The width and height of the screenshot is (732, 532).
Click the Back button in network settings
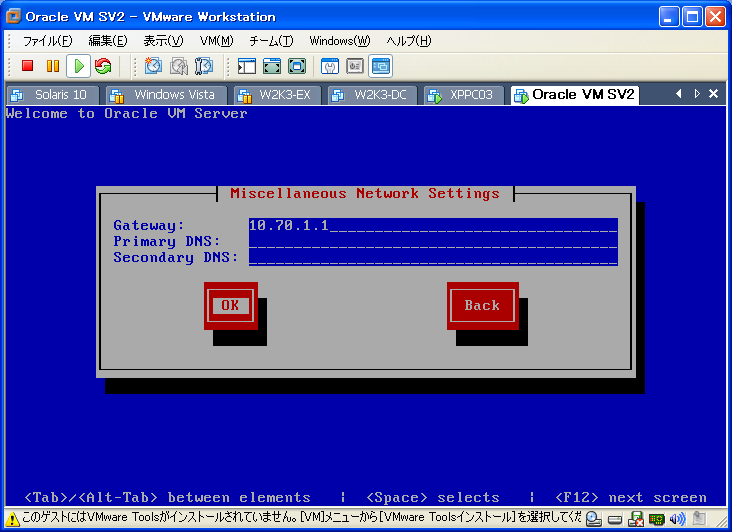click(x=482, y=306)
